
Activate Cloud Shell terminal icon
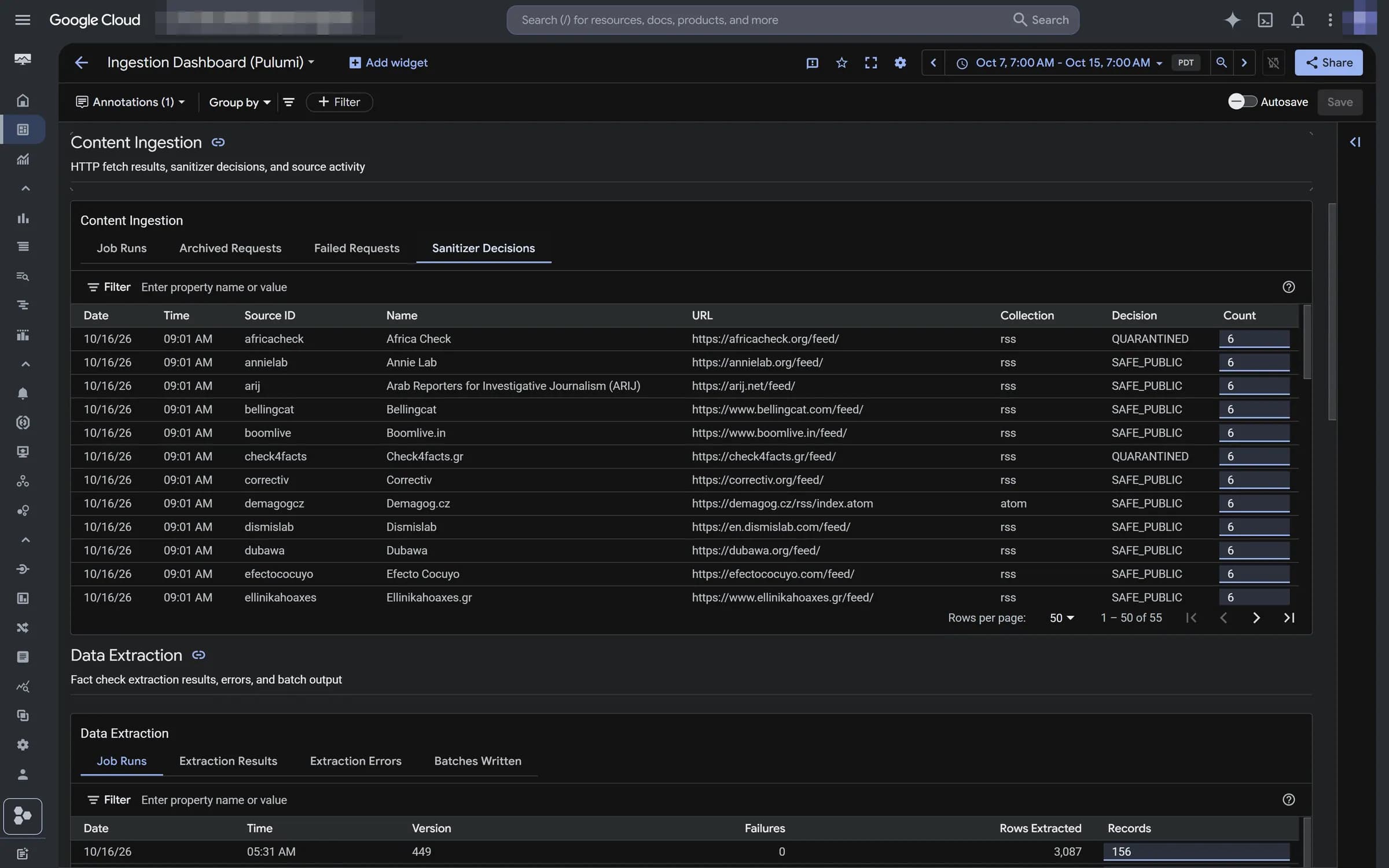[x=1265, y=20]
